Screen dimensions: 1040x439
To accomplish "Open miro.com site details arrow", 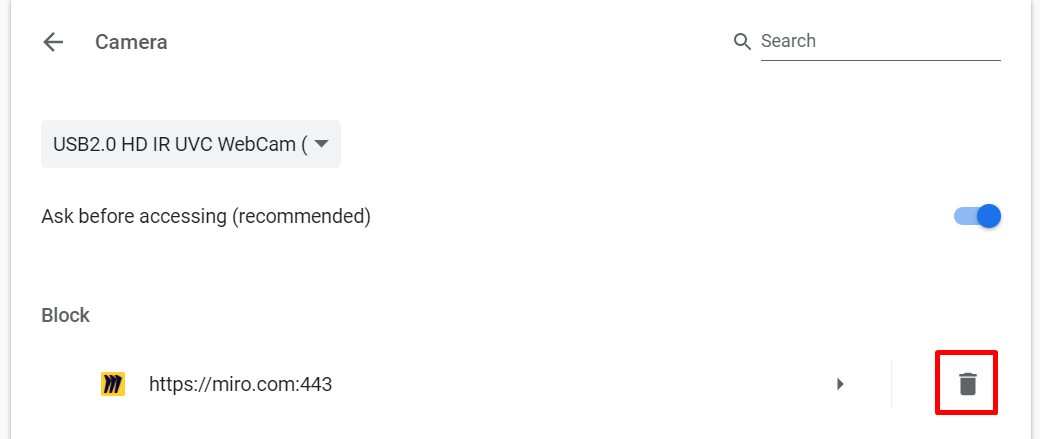I will click(x=840, y=383).
